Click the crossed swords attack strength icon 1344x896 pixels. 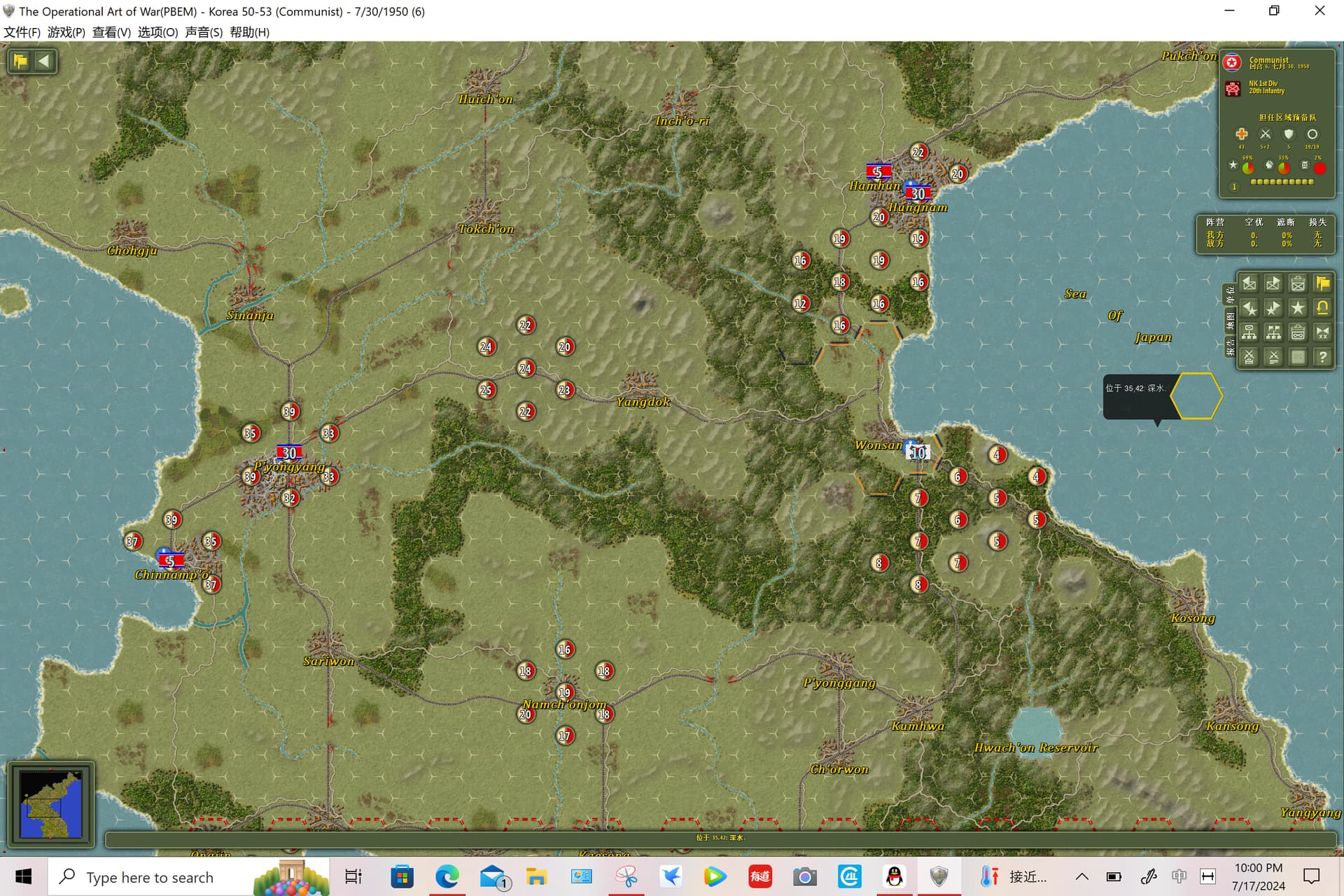(1265, 134)
